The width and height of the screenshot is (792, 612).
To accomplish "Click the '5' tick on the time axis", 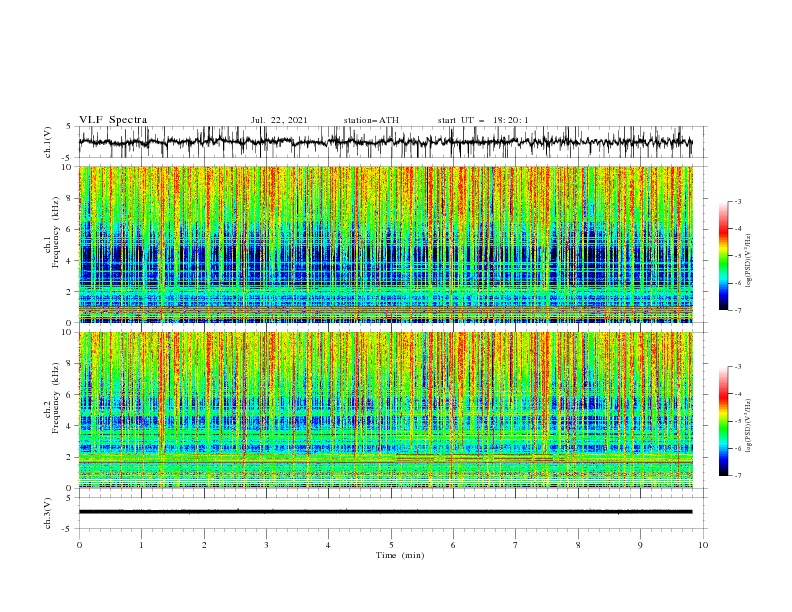I will 391,545.
